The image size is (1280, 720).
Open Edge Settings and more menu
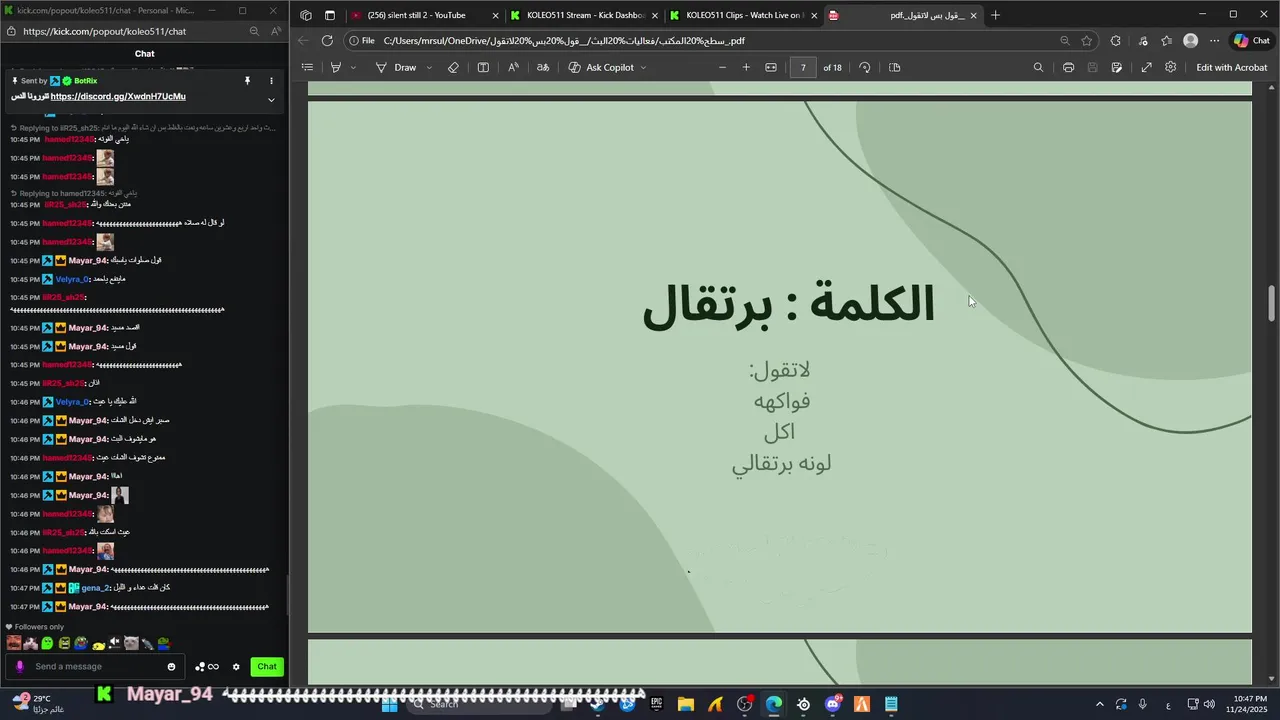point(1214,41)
